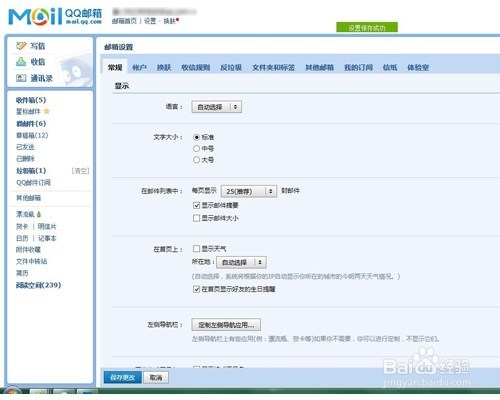Screen dimensions: 500x400
Task: Open the 漂流瓶 sidebar link
Action: [25, 214]
